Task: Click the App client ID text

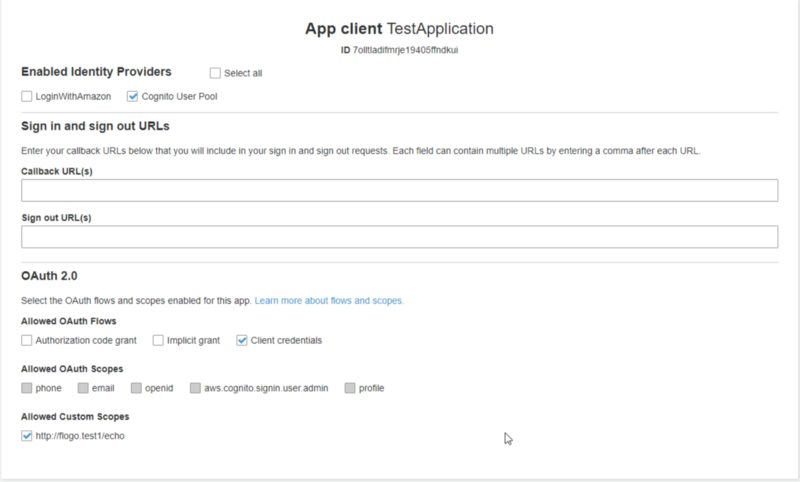Action: click(x=399, y=50)
